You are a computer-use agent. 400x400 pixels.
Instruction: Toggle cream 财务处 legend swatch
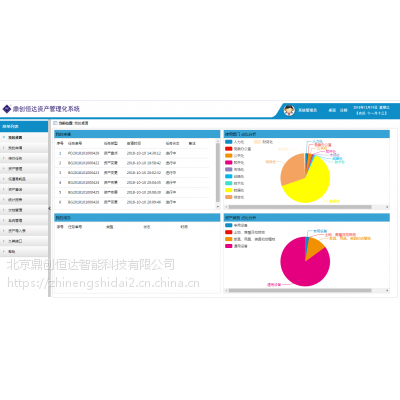click(x=257, y=142)
